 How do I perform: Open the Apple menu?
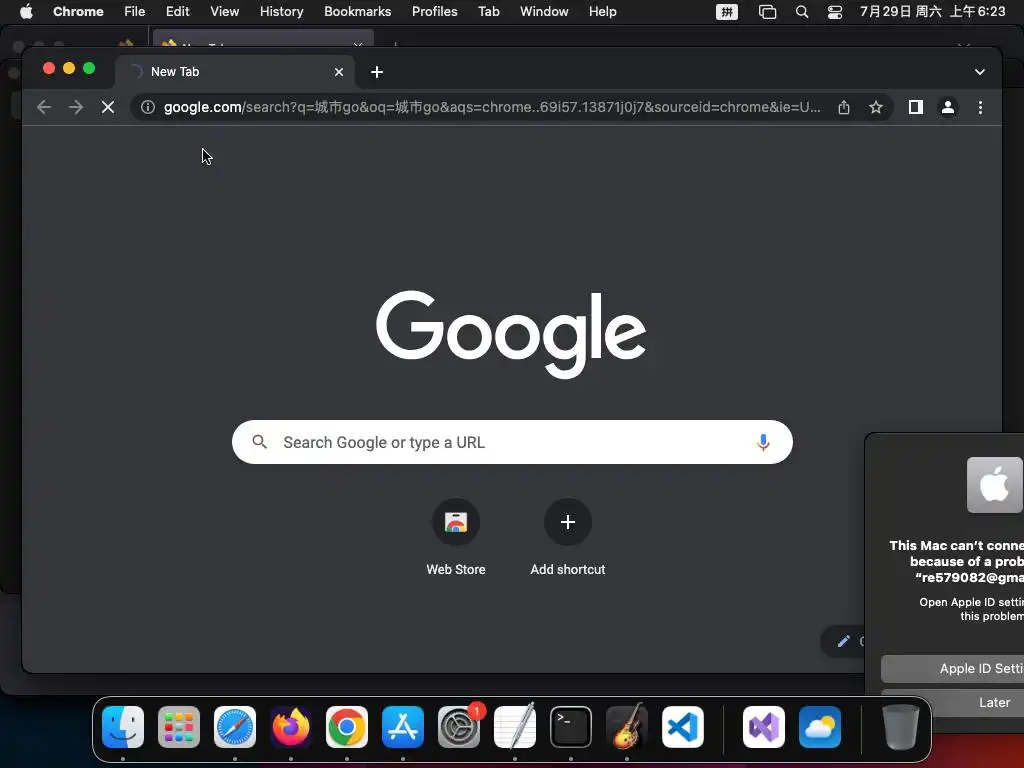point(26,12)
